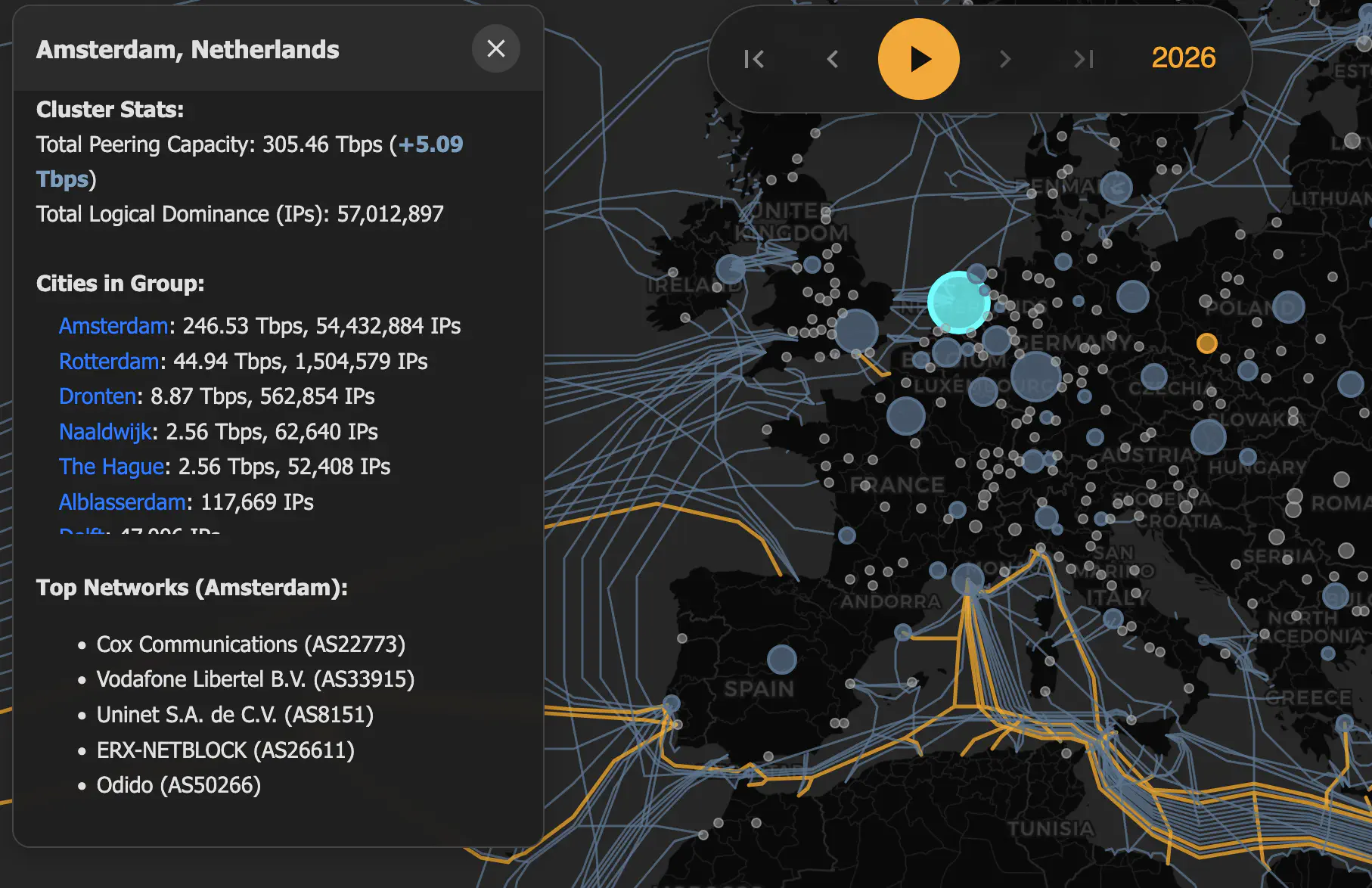Select Alblasserdam in the cities list
Image resolution: width=1372 pixels, height=888 pixels.
point(123,502)
